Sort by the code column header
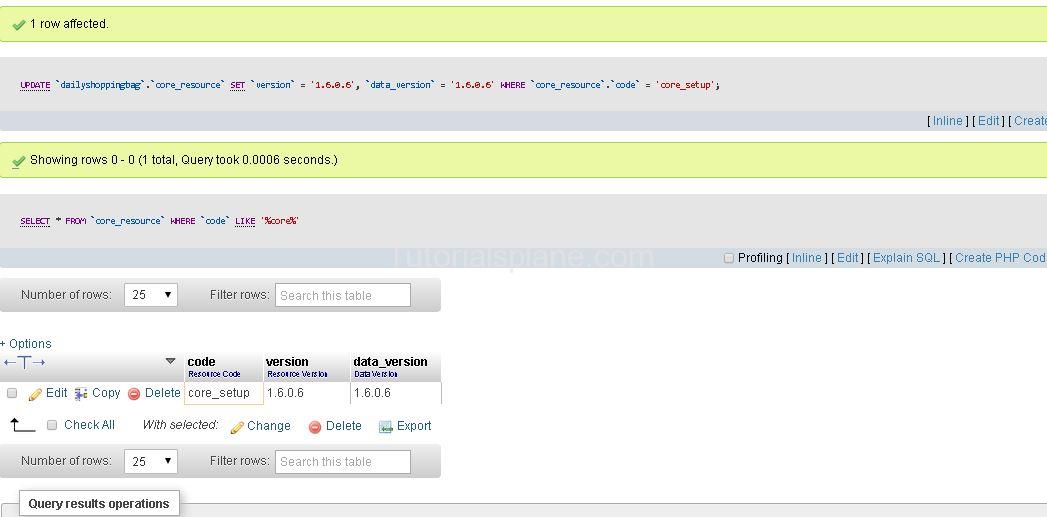This screenshot has height=517, width=1047. tap(202, 361)
